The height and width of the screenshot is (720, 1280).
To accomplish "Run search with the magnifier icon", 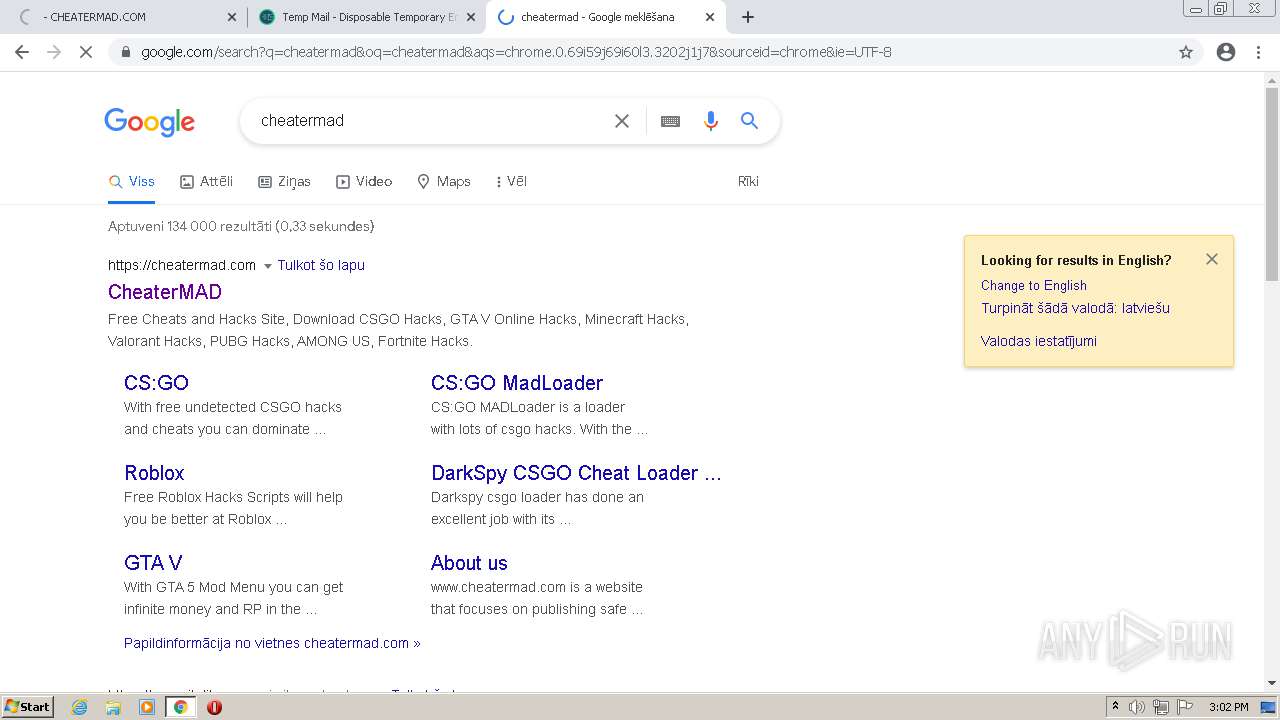I will click(749, 121).
